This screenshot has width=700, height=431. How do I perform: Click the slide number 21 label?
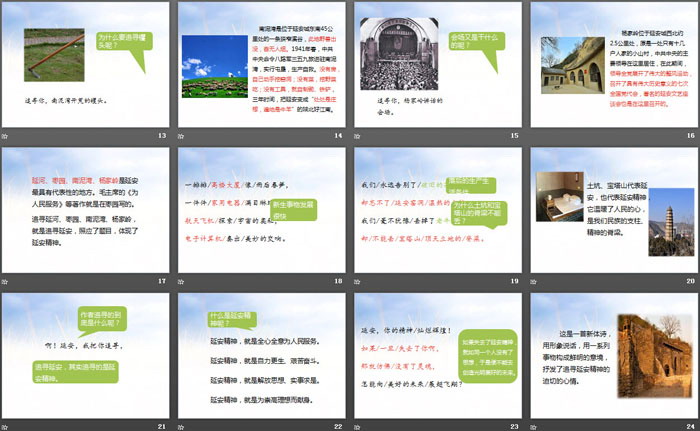pyautogui.click(x=162, y=427)
